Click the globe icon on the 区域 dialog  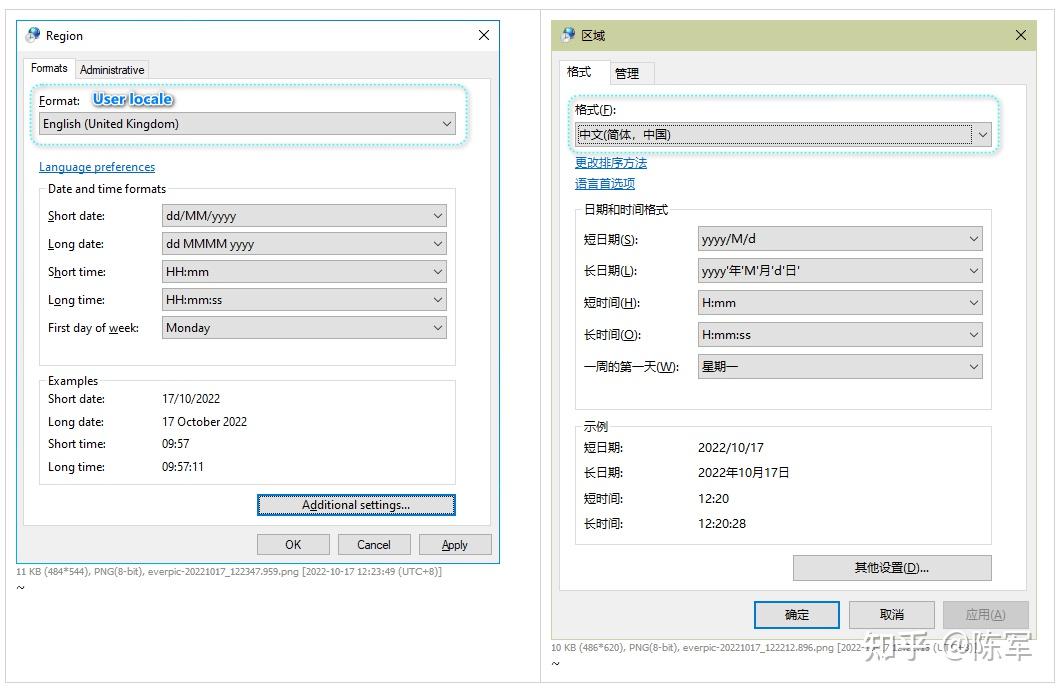[568, 35]
